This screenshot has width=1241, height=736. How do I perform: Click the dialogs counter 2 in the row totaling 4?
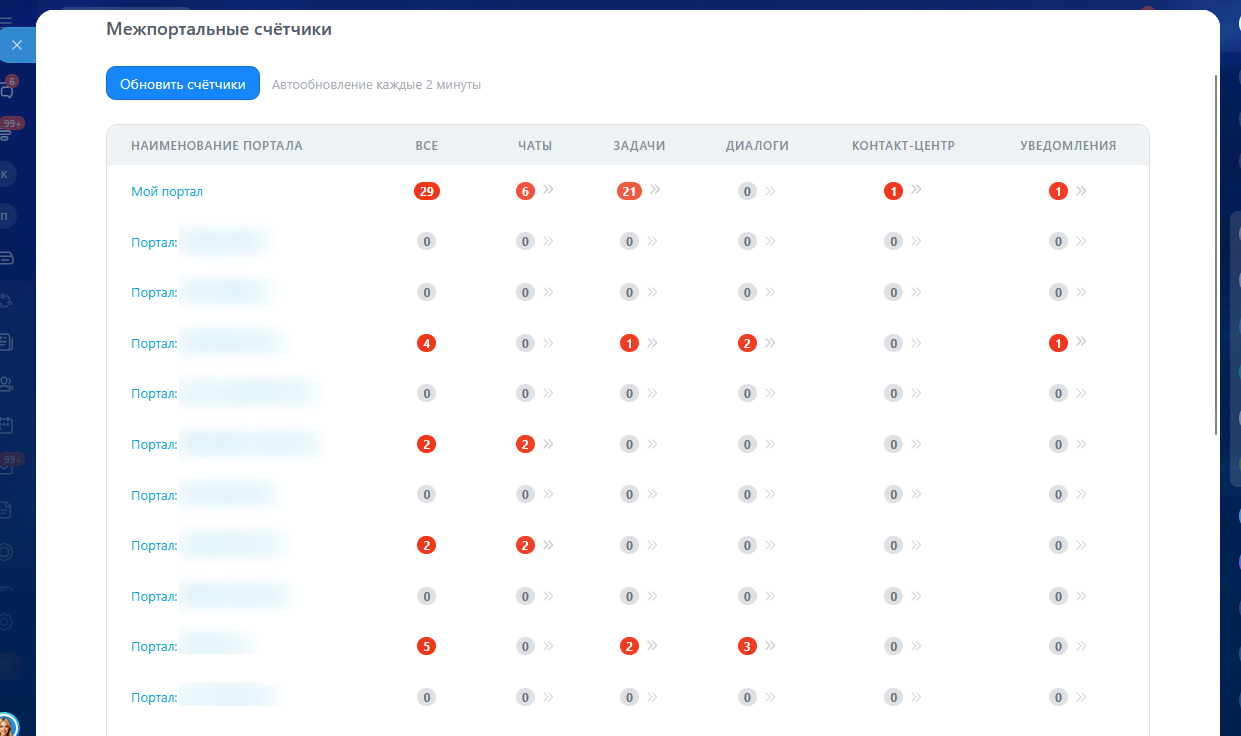747,343
